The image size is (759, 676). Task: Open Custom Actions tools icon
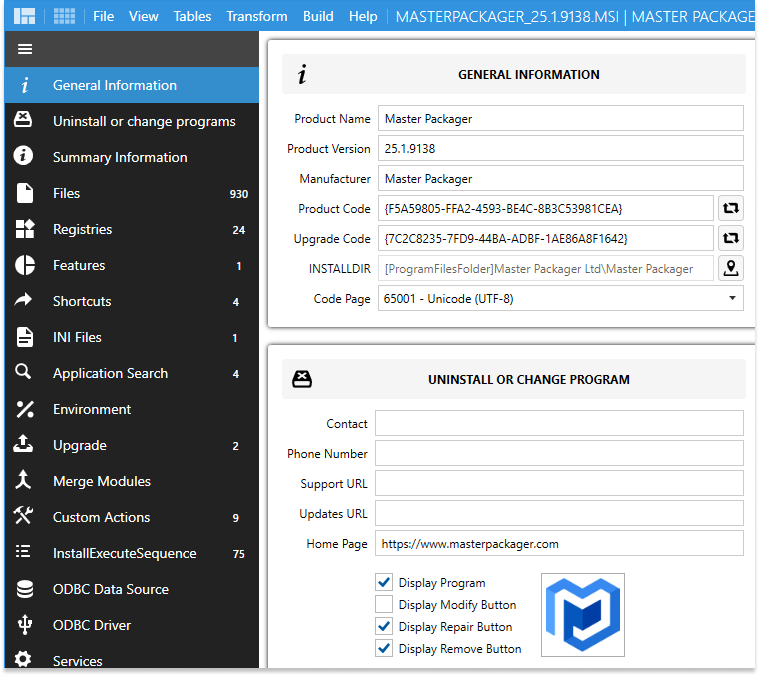[x=25, y=517]
